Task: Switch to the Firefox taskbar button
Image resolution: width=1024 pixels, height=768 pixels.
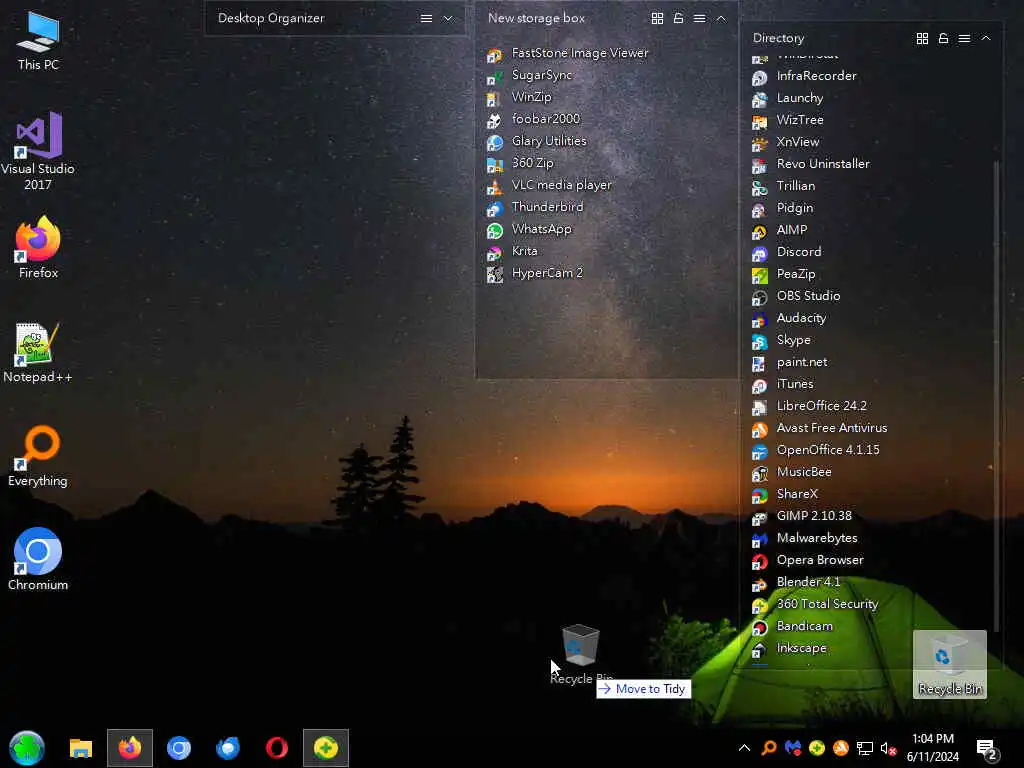Action: point(130,748)
